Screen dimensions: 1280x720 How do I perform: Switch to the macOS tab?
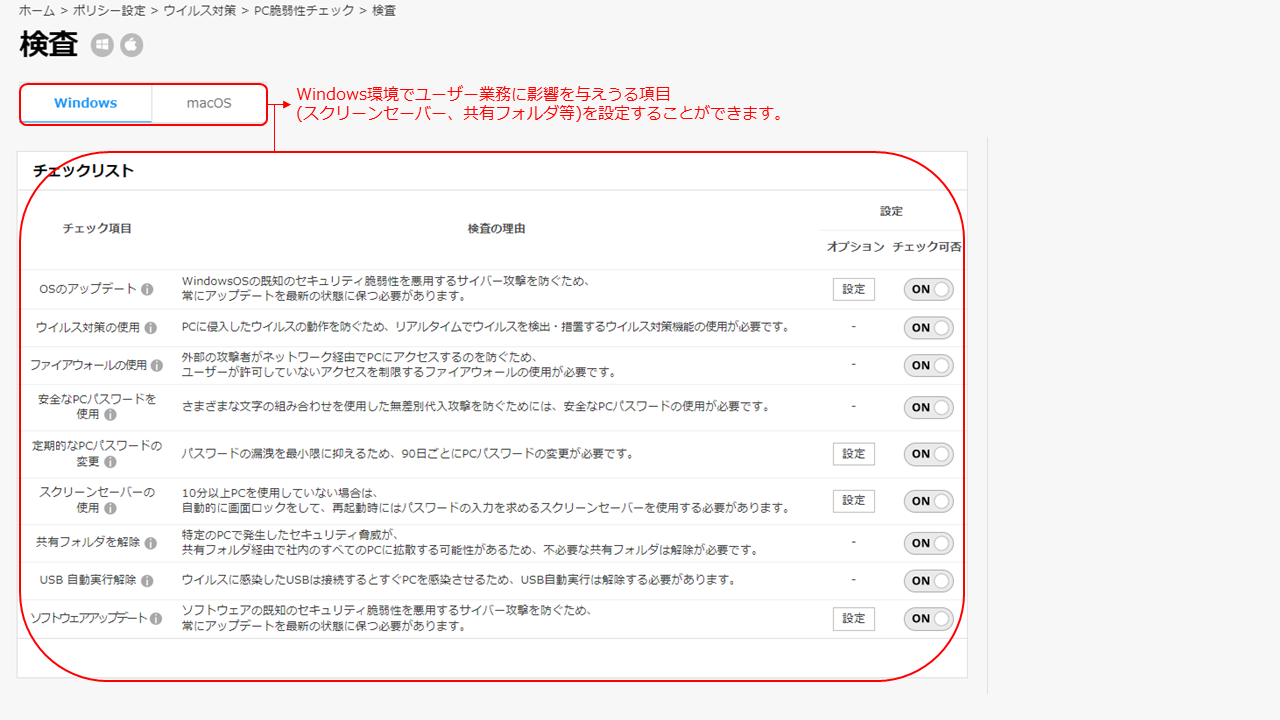point(209,104)
